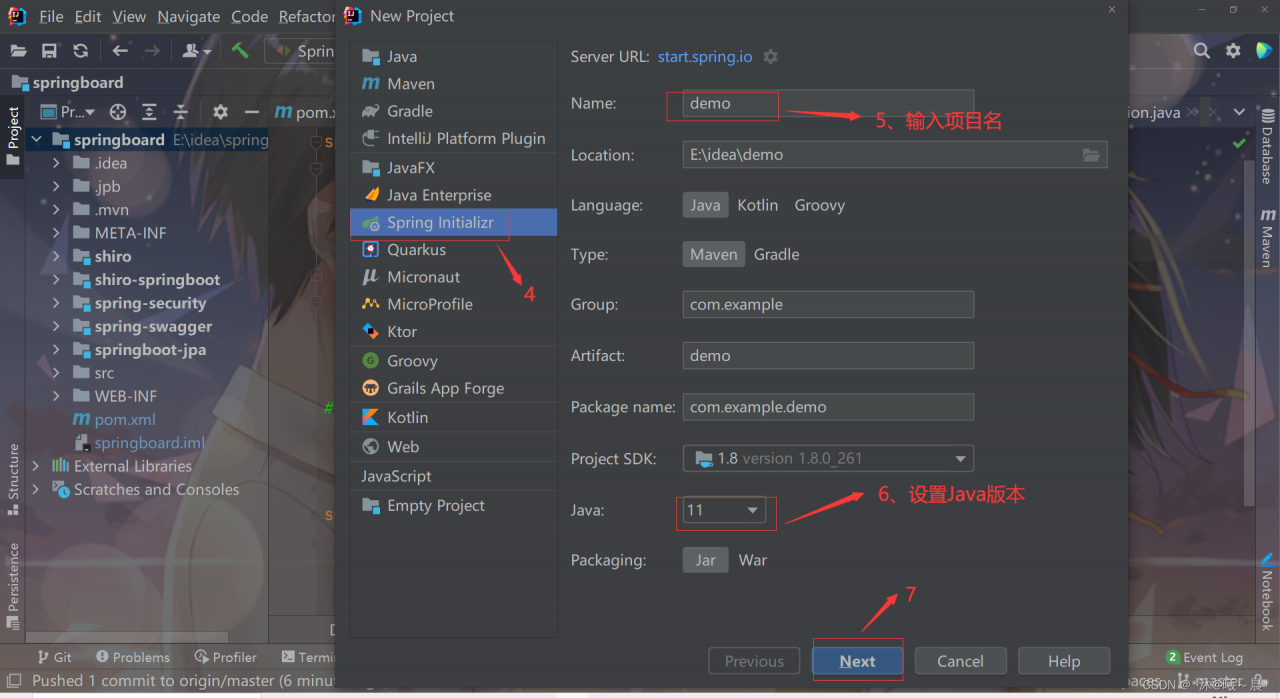Select Groovy as the Language option
Viewport: 1280px width, 698px height.
(819, 205)
